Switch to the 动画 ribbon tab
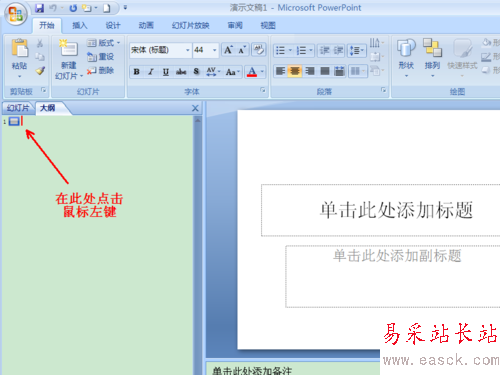This screenshot has height=375, width=500. point(146,25)
